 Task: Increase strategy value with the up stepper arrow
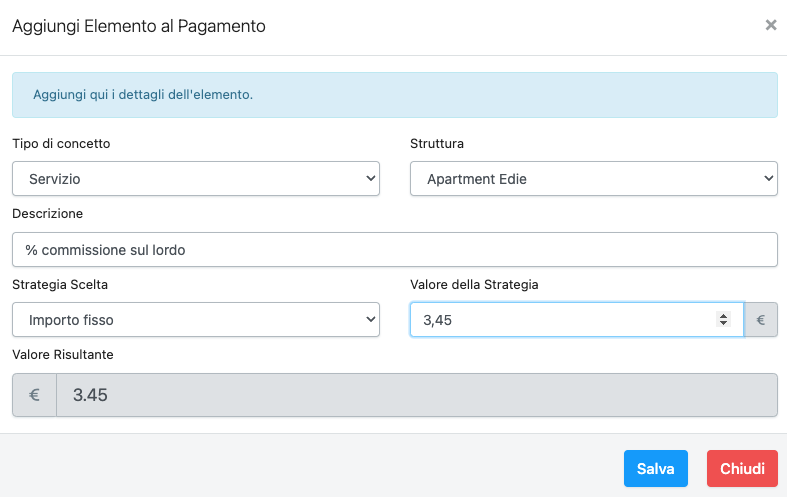tap(724, 316)
